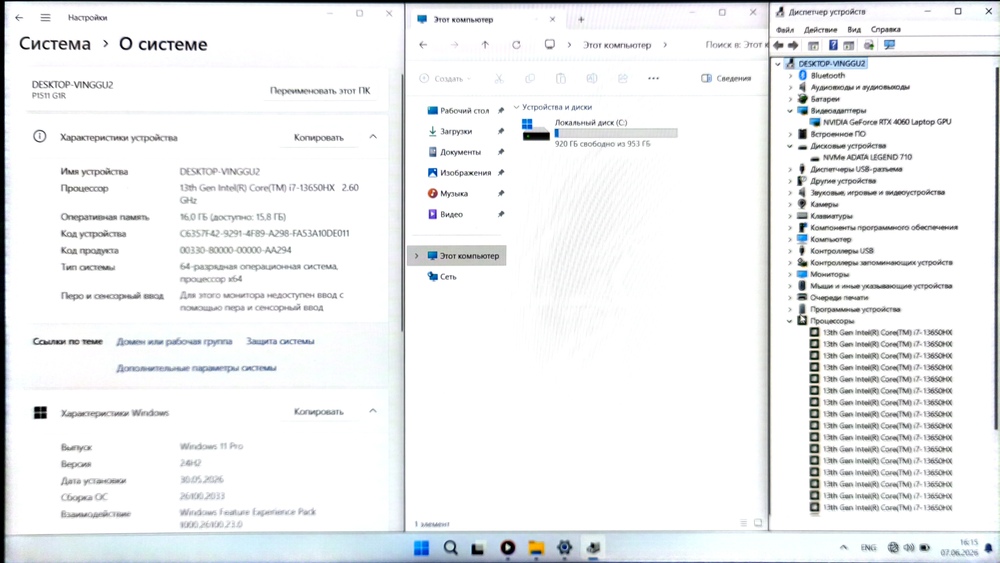The height and width of the screenshot is (563, 1000).
Task: Collapse Устройства и диски group
Action: (517, 107)
